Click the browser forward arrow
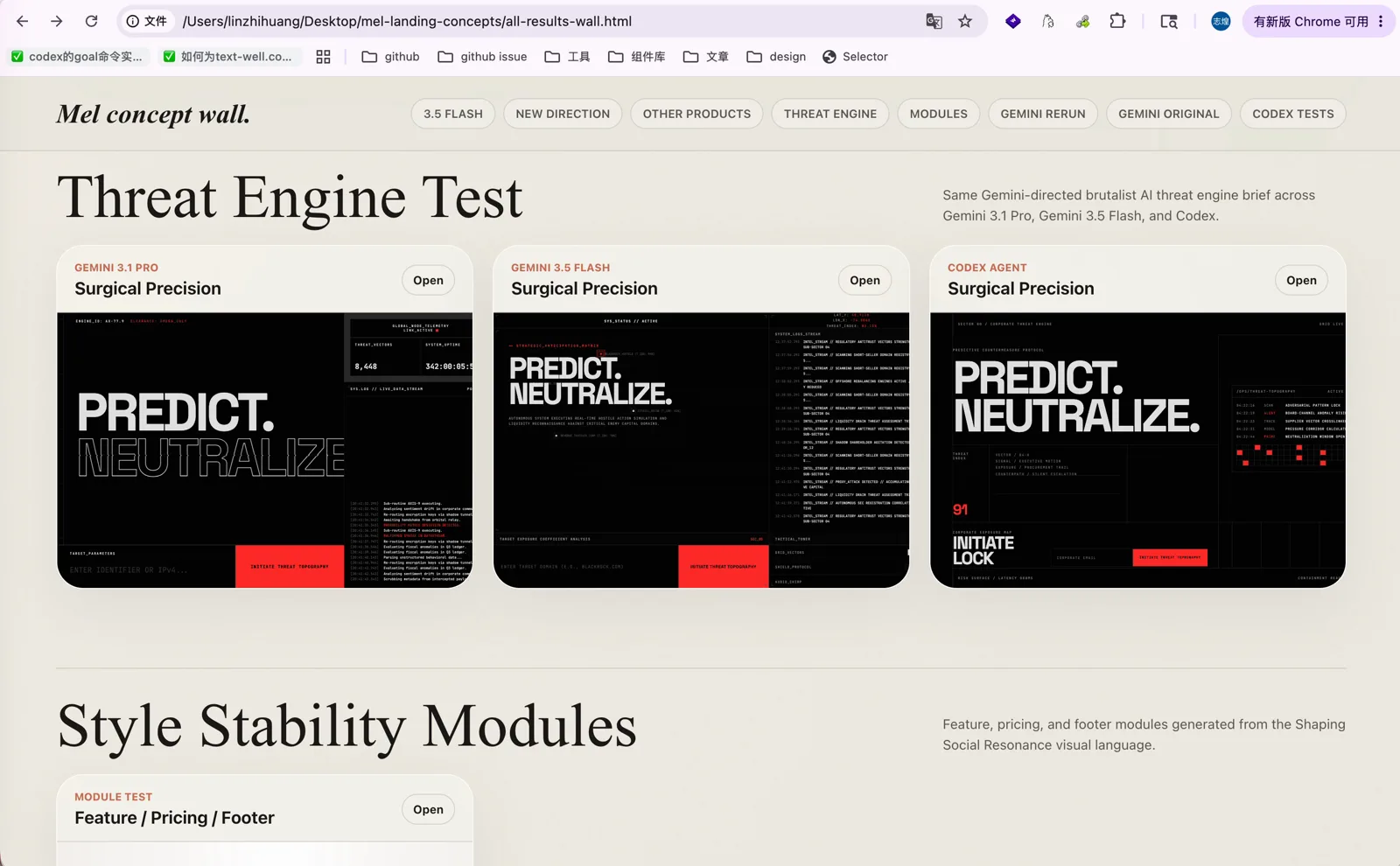 (57, 21)
